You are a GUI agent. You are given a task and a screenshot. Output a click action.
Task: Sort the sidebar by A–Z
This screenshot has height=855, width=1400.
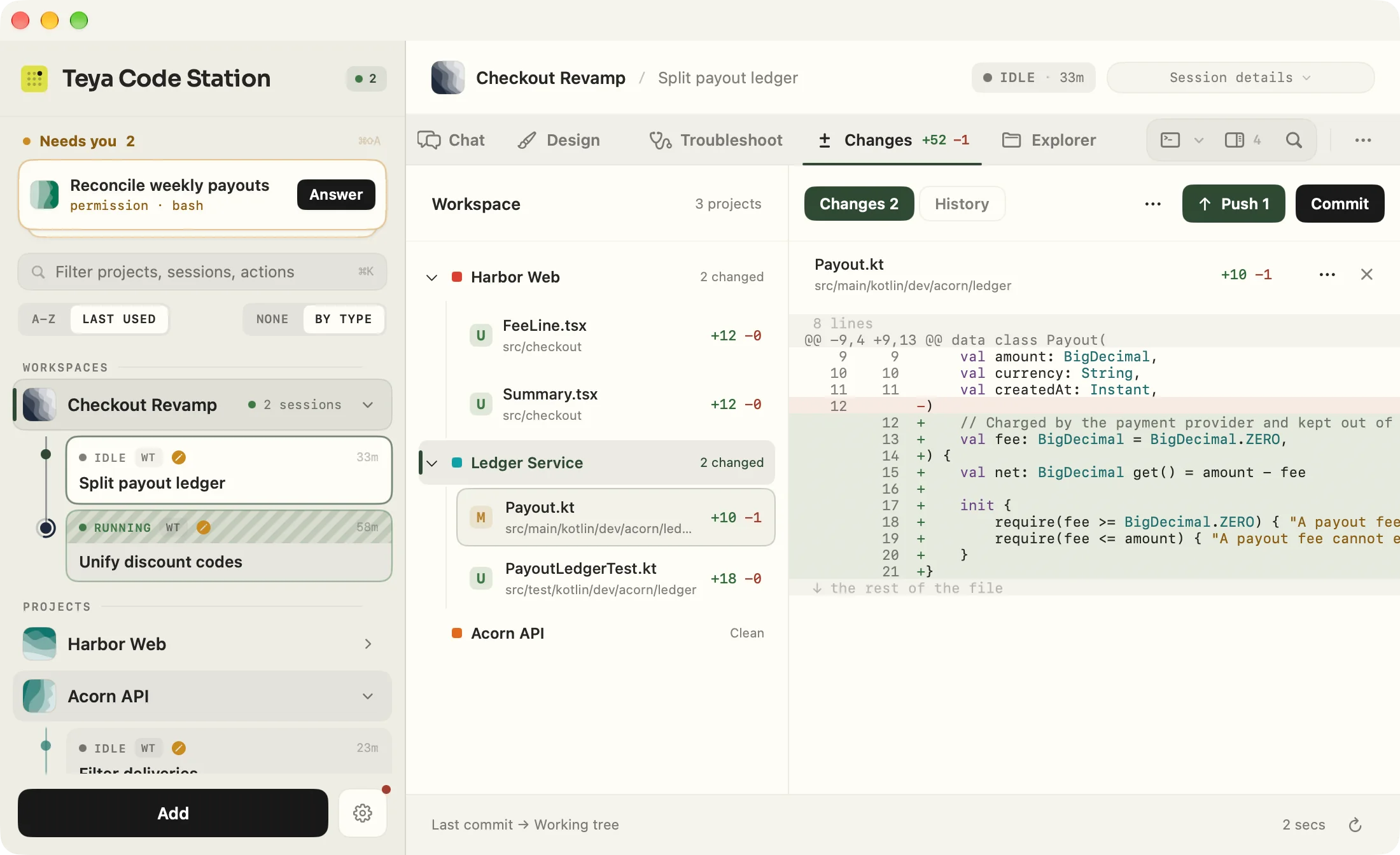44,319
